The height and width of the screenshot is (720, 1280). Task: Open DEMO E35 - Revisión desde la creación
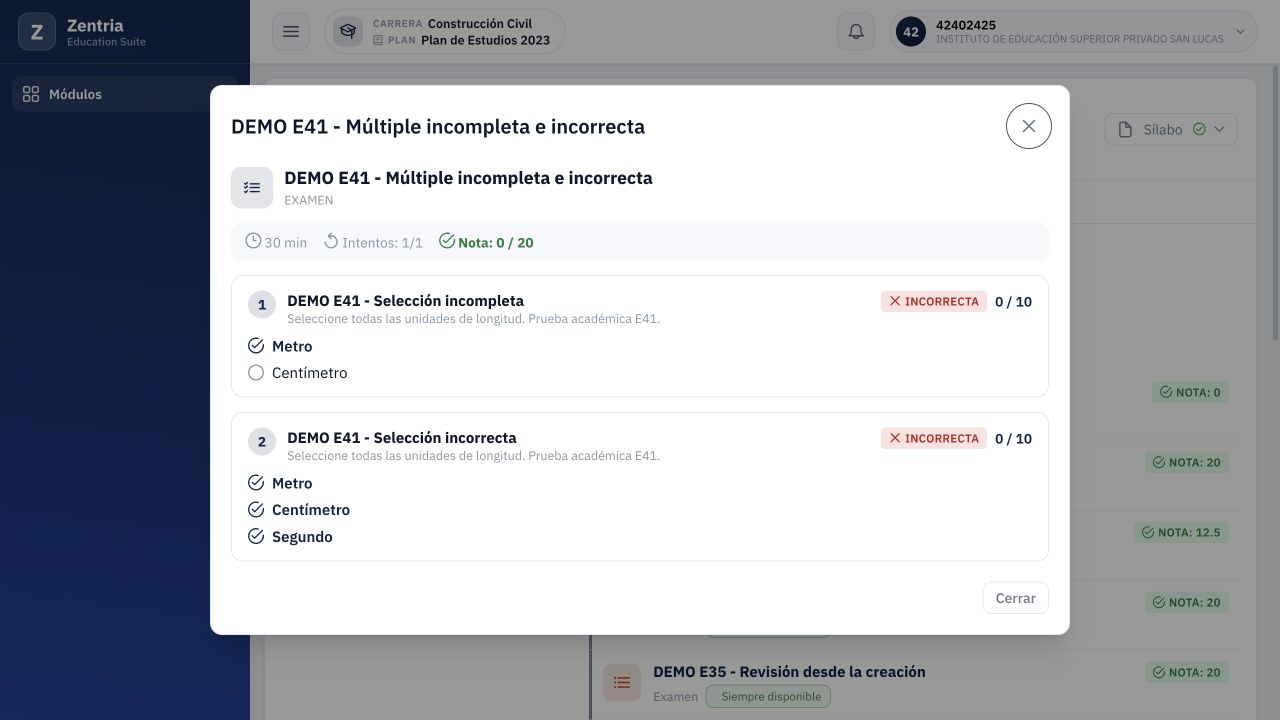(x=789, y=672)
